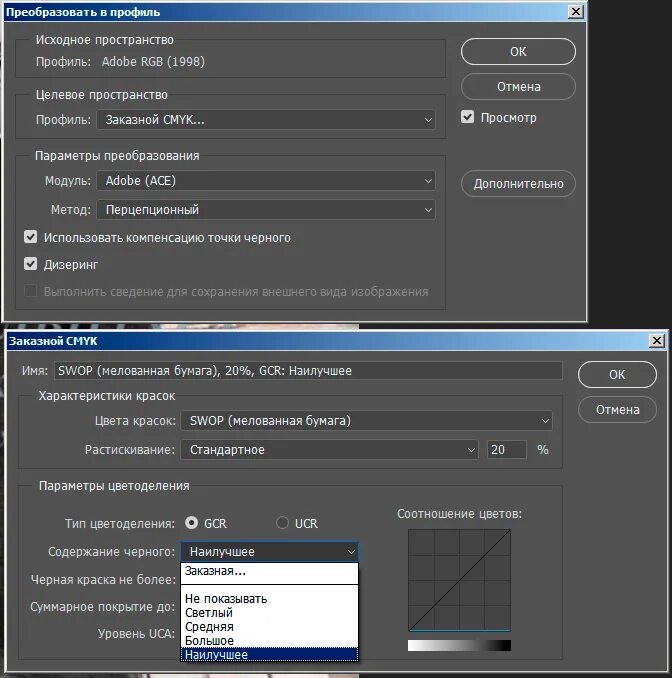The height and width of the screenshot is (678, 672).
Task: Click the Черная краска не более label
Action: (103, 579)
